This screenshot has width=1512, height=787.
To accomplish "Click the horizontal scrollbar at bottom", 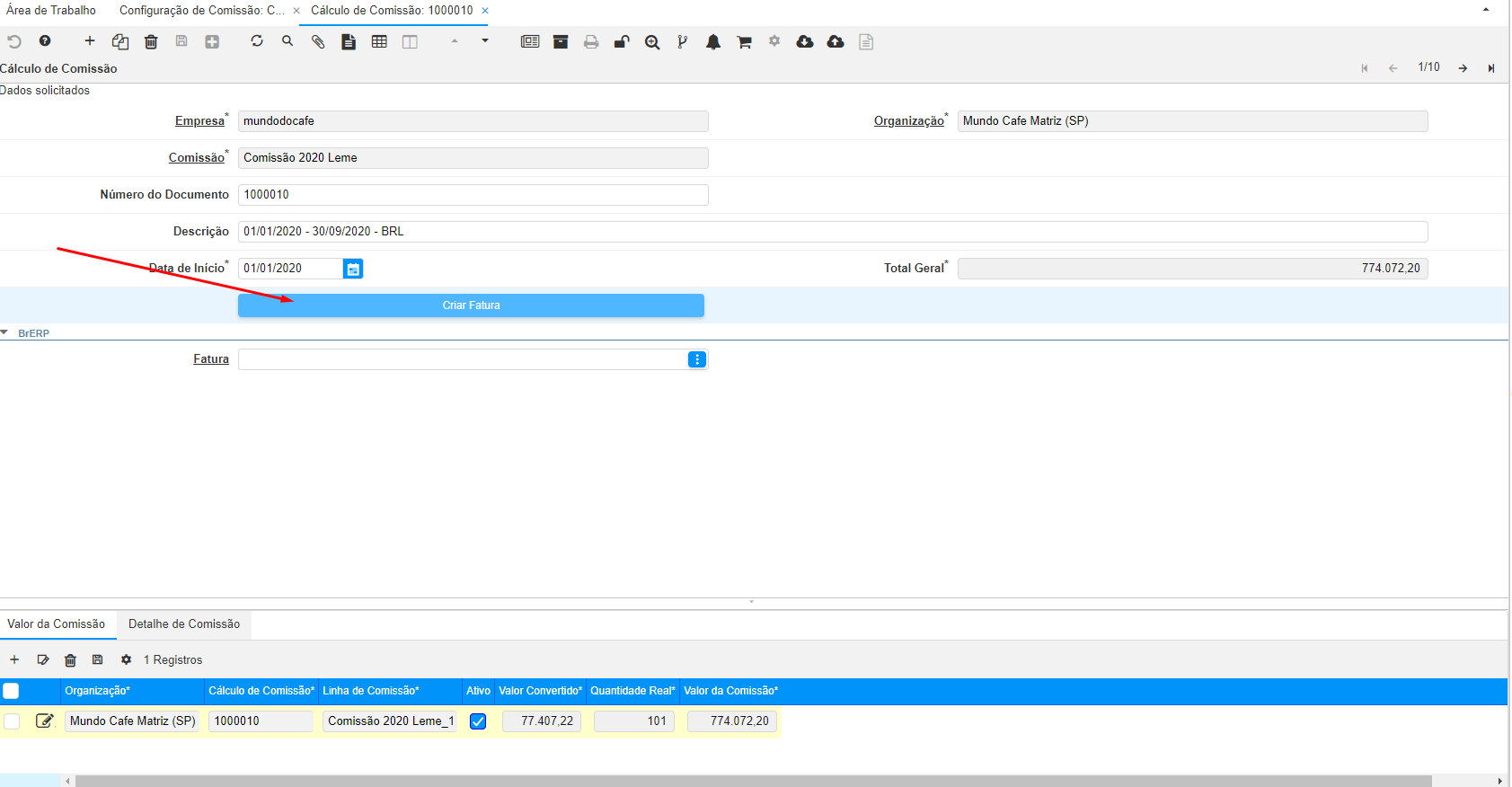I will [x=753, y=781].
